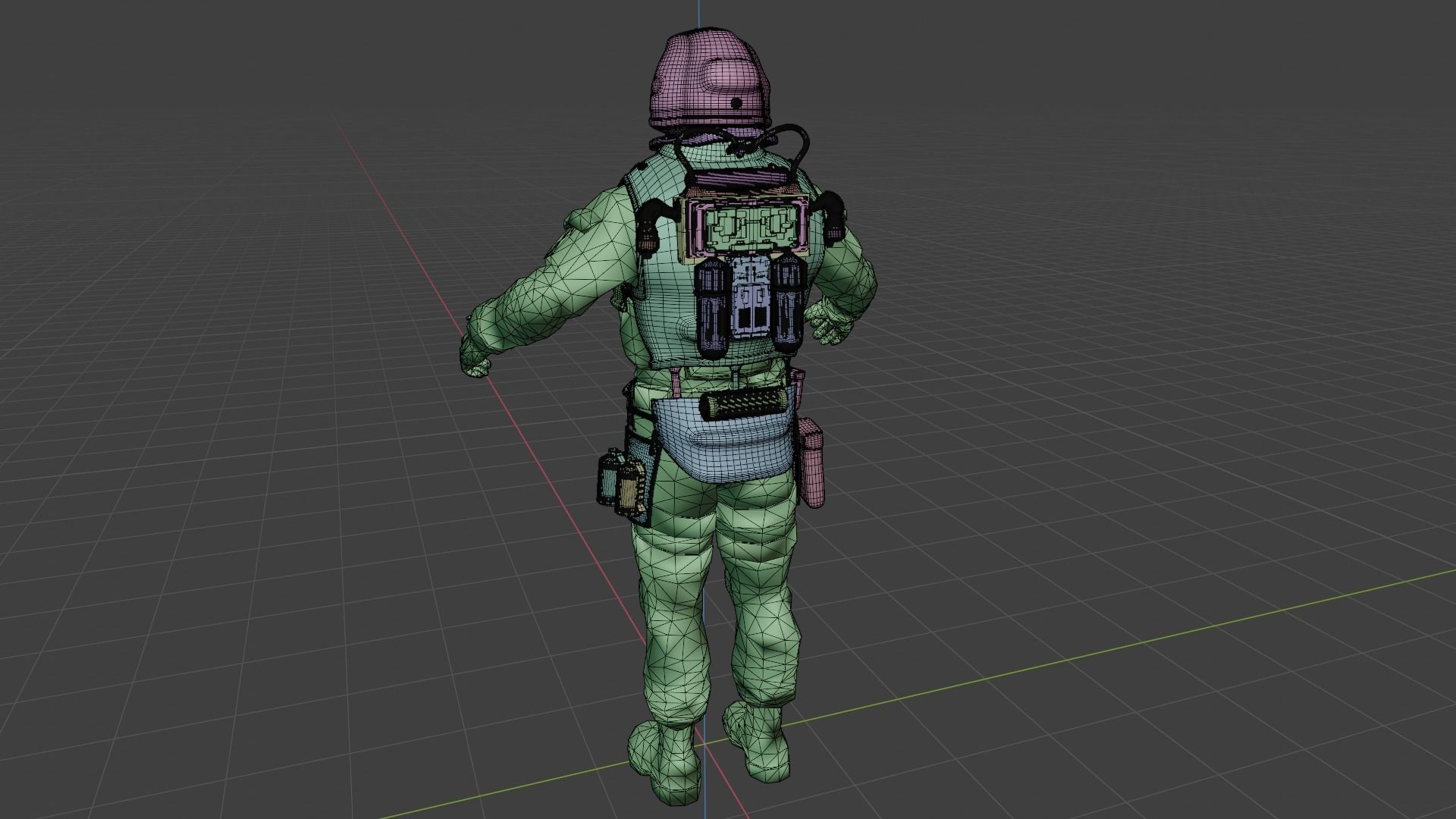This screenshot has height=819, width=1456.
Task: Select the lavender center panel between the tanks
Action: [x=750, y=297]
